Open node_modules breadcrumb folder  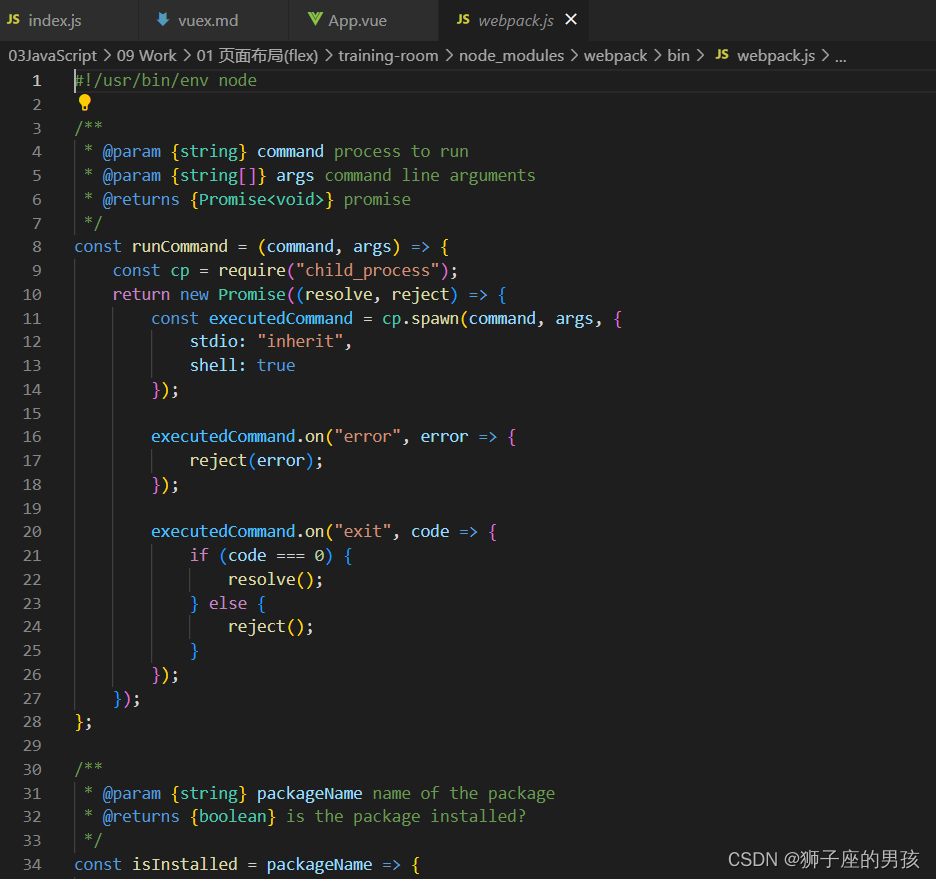coord(511,55)
